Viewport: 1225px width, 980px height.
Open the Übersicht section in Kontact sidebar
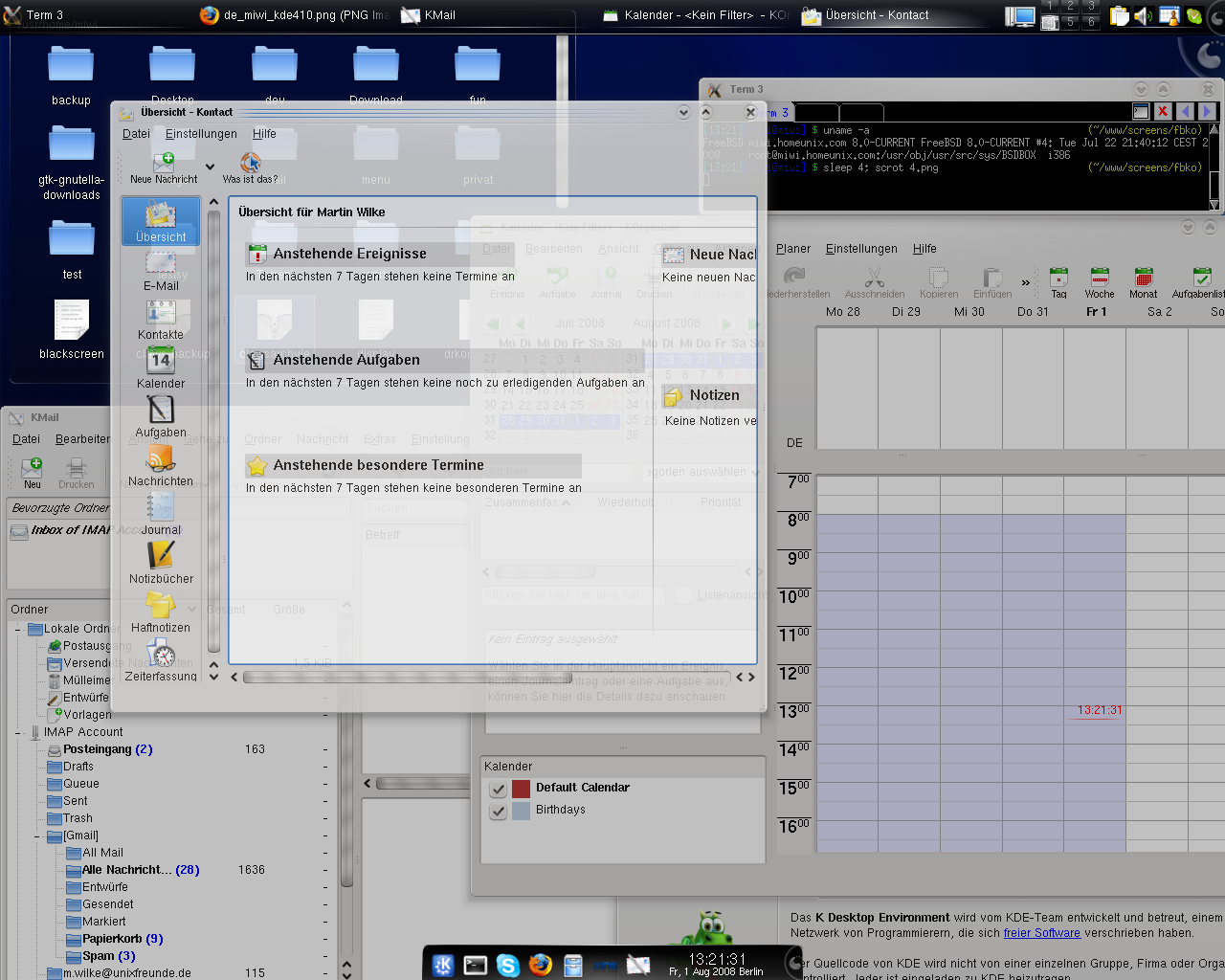(161, 221)
